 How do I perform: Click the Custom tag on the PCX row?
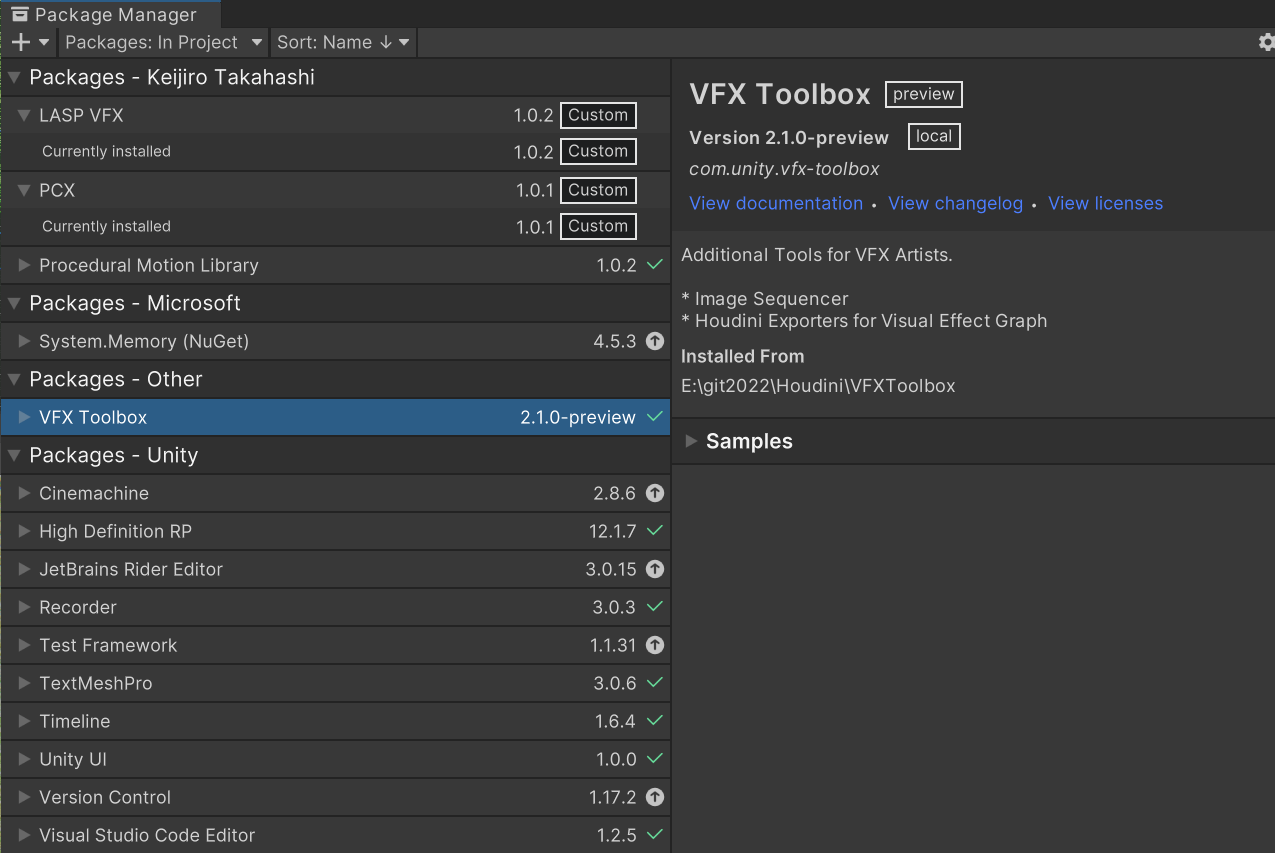click(x=598, y=190)
